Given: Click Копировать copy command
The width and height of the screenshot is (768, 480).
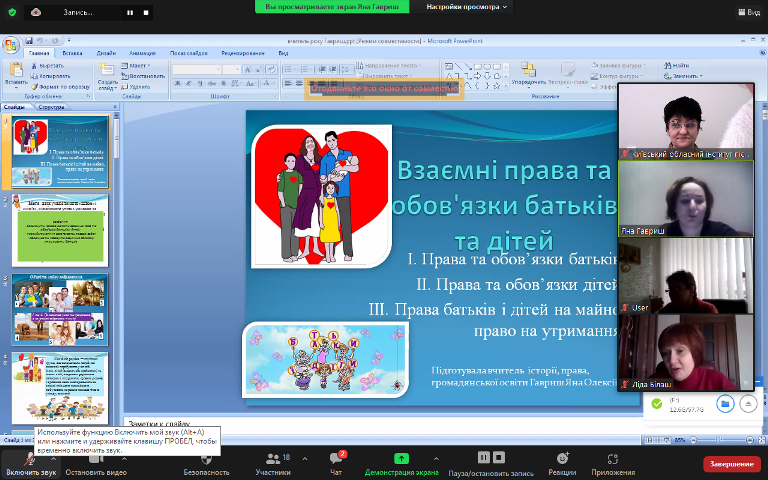Looking at the screenshot, I should [x=50, y=76].
